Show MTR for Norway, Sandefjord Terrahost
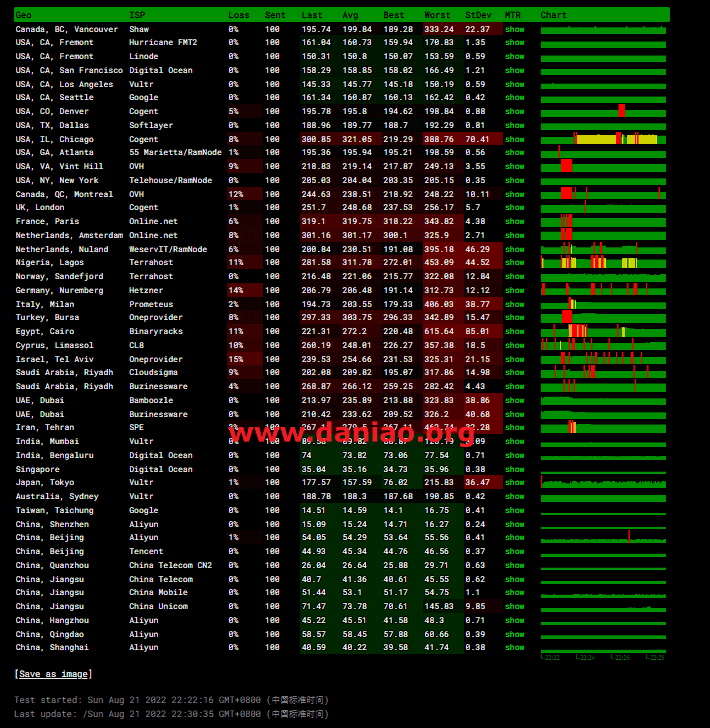 coord(515,276)
